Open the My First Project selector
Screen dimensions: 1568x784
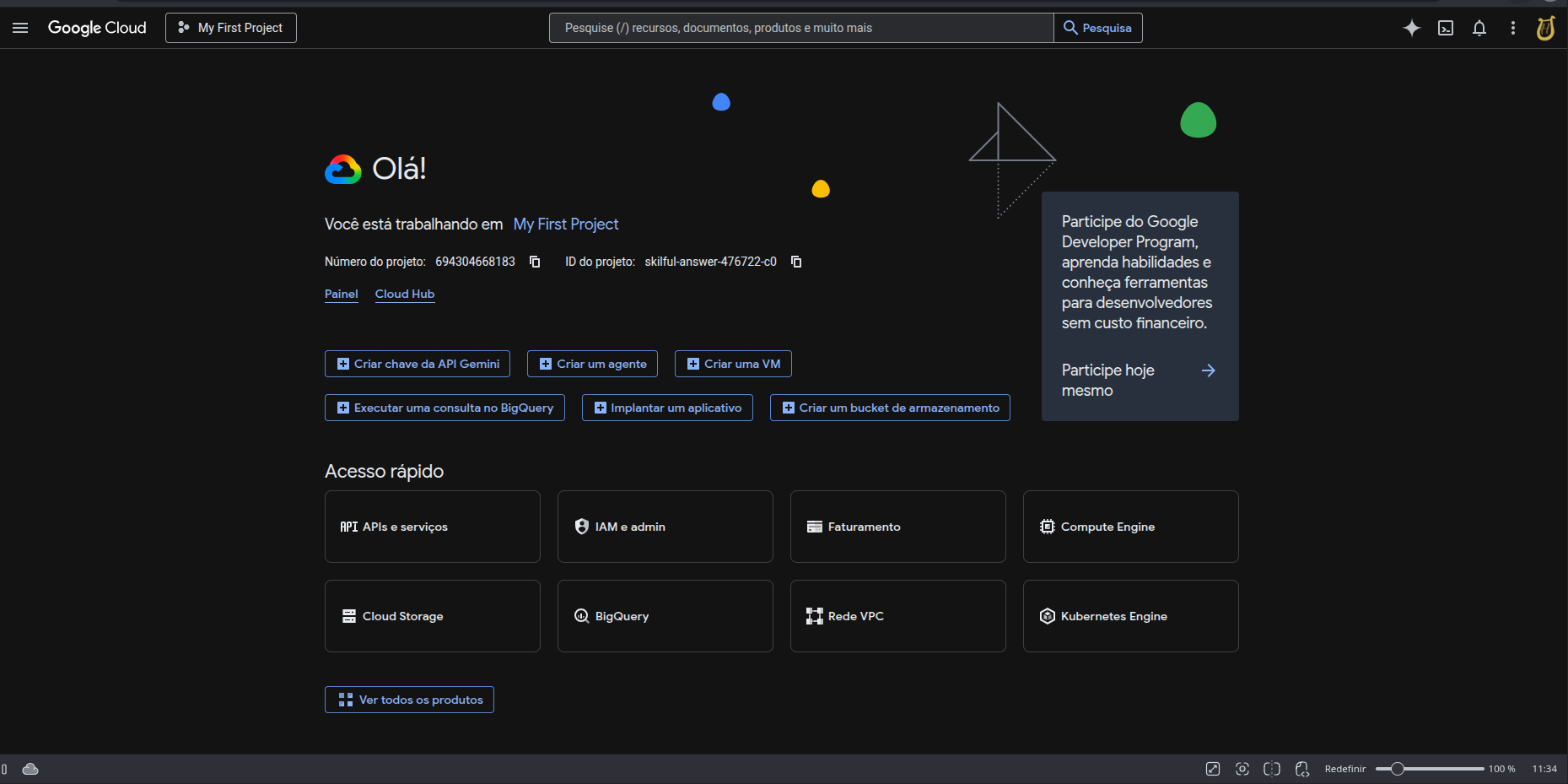pyautogui.click(x=231, y=28)
